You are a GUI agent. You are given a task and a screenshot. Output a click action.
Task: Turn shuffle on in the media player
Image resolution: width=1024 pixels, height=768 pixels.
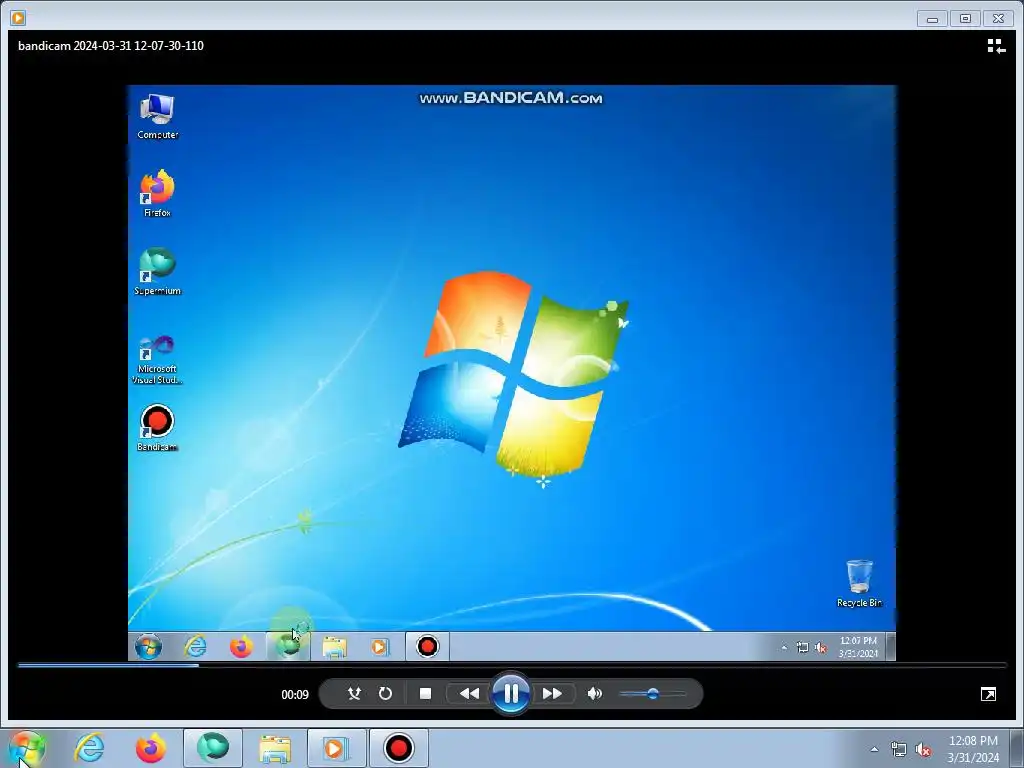(x=354, y=694)
